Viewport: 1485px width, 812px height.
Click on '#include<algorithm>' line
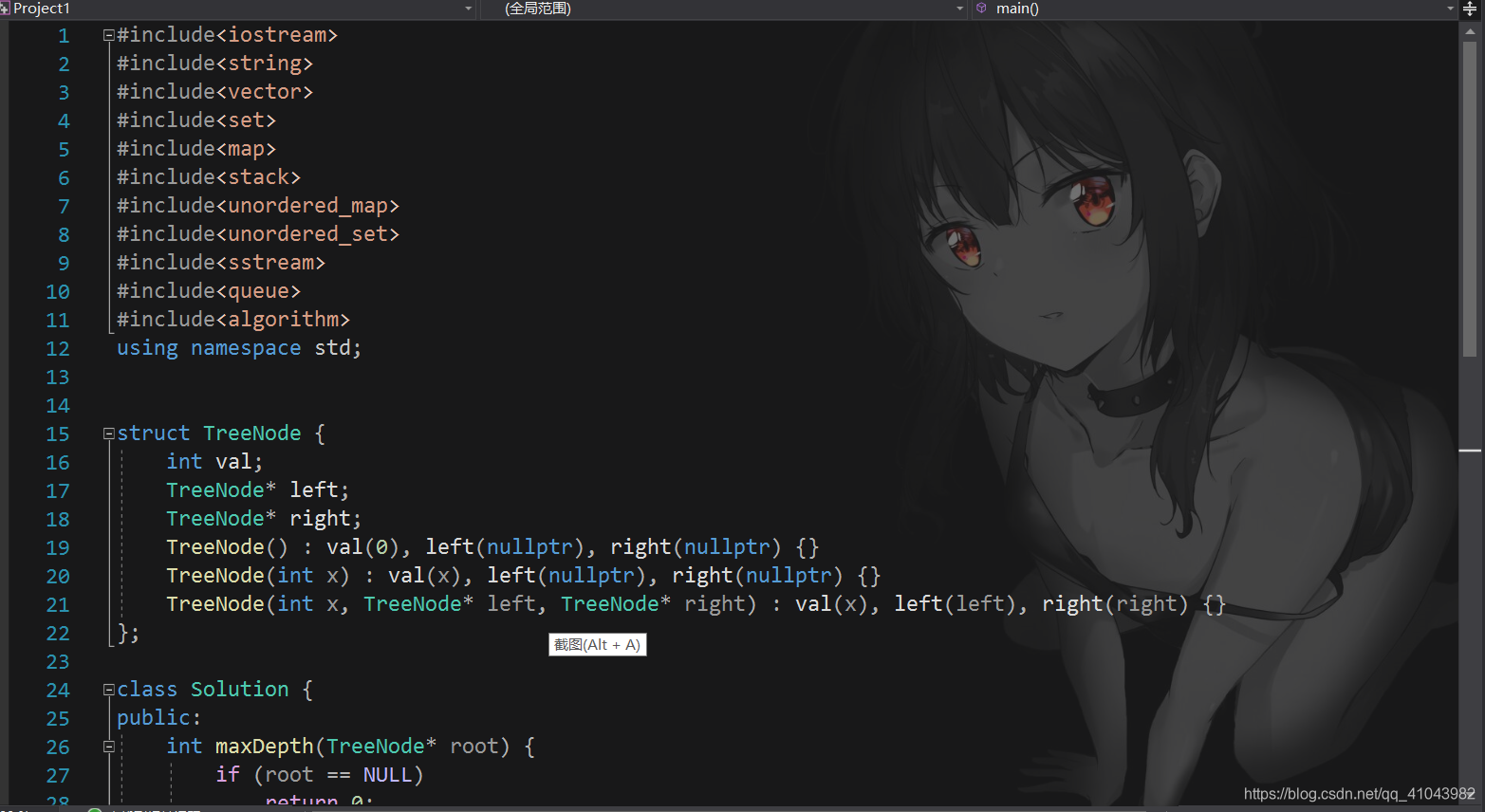click(233, 320)
